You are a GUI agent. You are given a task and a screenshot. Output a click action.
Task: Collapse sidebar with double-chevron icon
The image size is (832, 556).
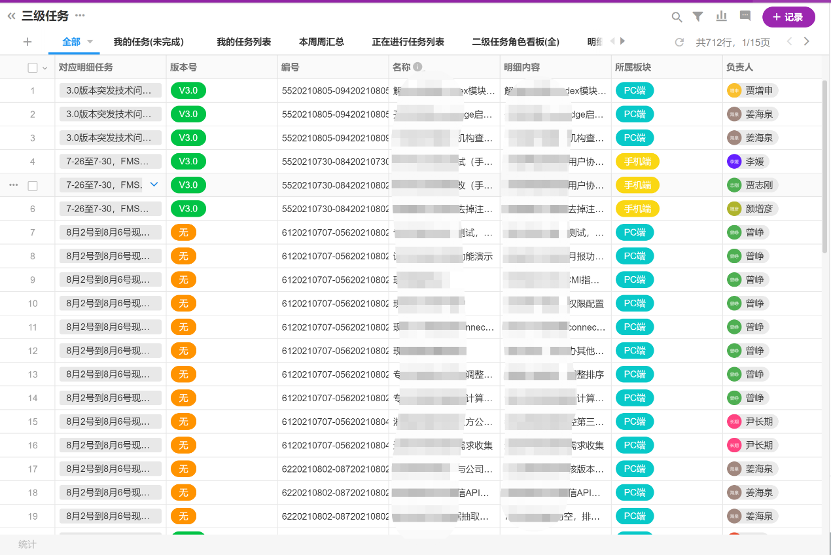click(12, 16)
